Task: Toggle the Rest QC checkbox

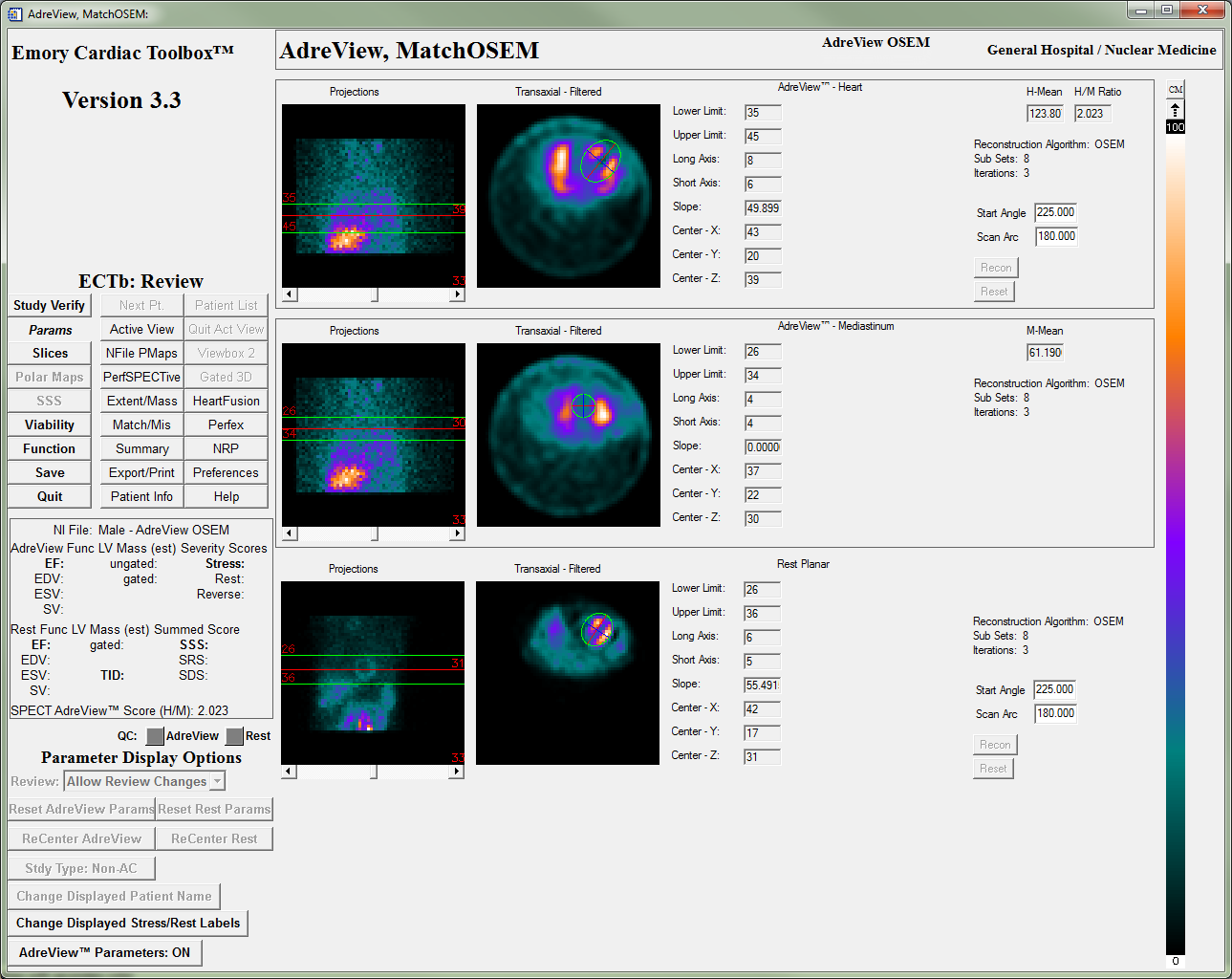Action: pyautogui.click(x=234, y=736)
